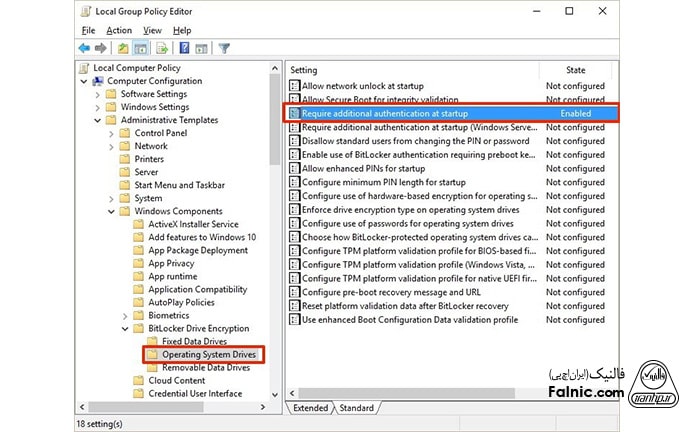Open Help via the blue question-mark icon
The width and height of the screenshot is (694, 432).
click(185, 47)
